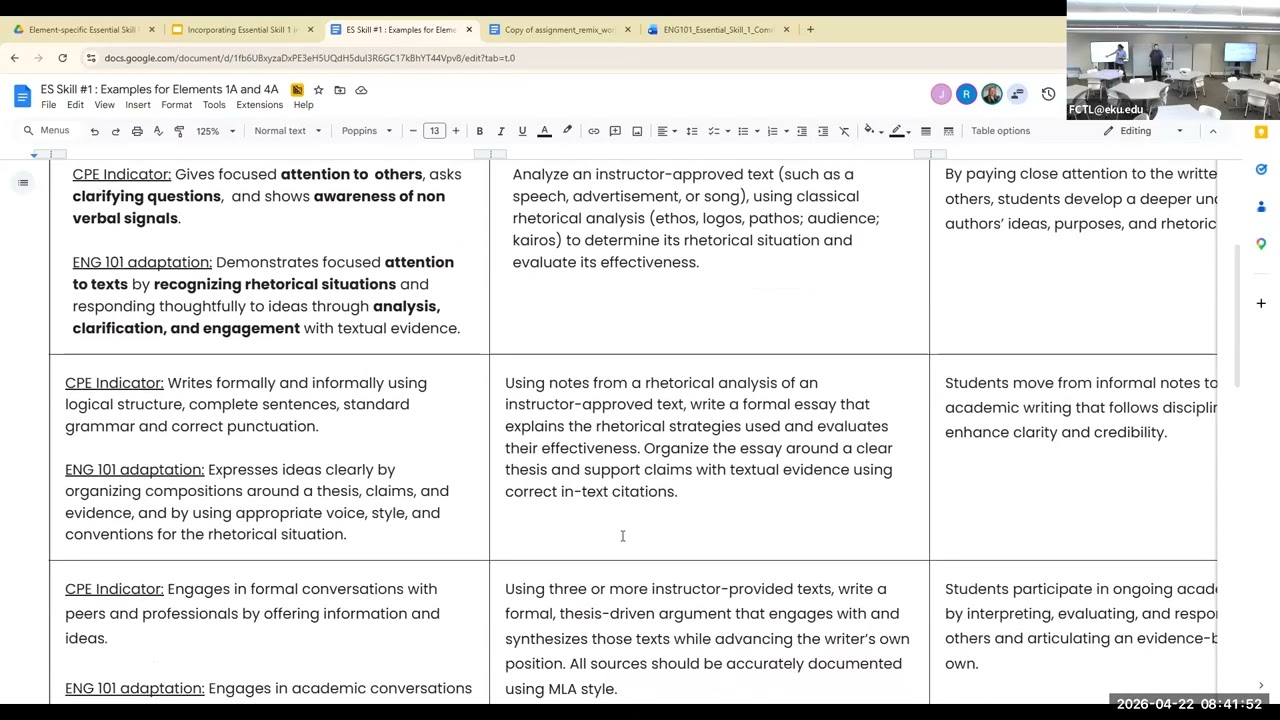Open the Edit menu
Screen dimensions: 1280x720
(75, 105)
